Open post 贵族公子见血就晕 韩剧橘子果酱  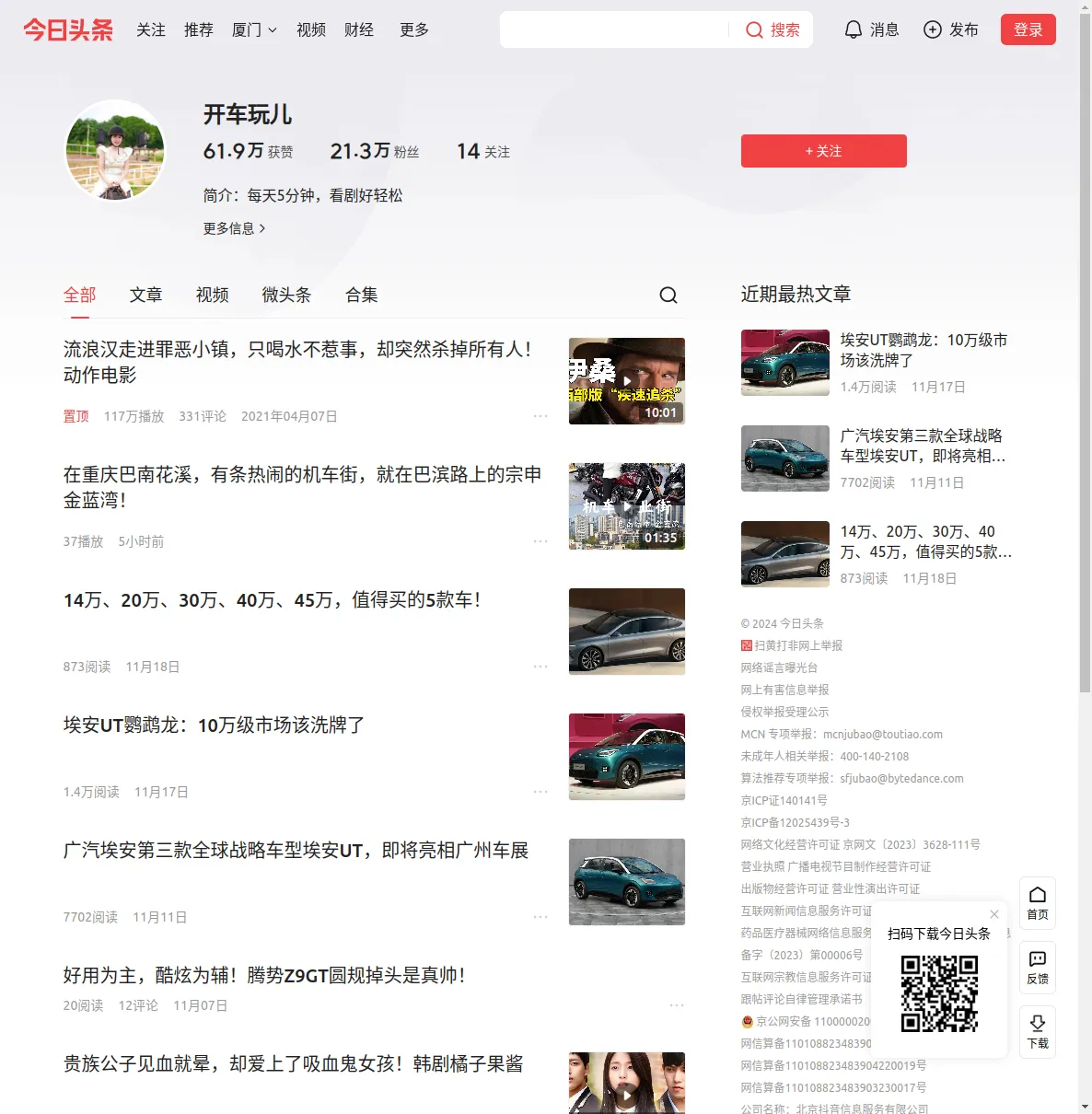[293, 1064]
